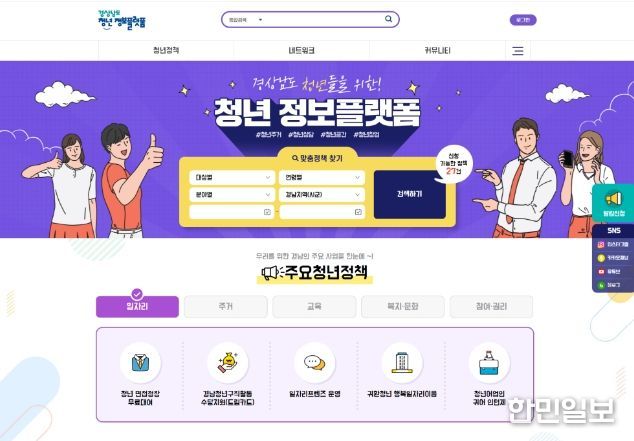634x441 pixels.
Task: Click the top search text field
Action: [323, 19]
